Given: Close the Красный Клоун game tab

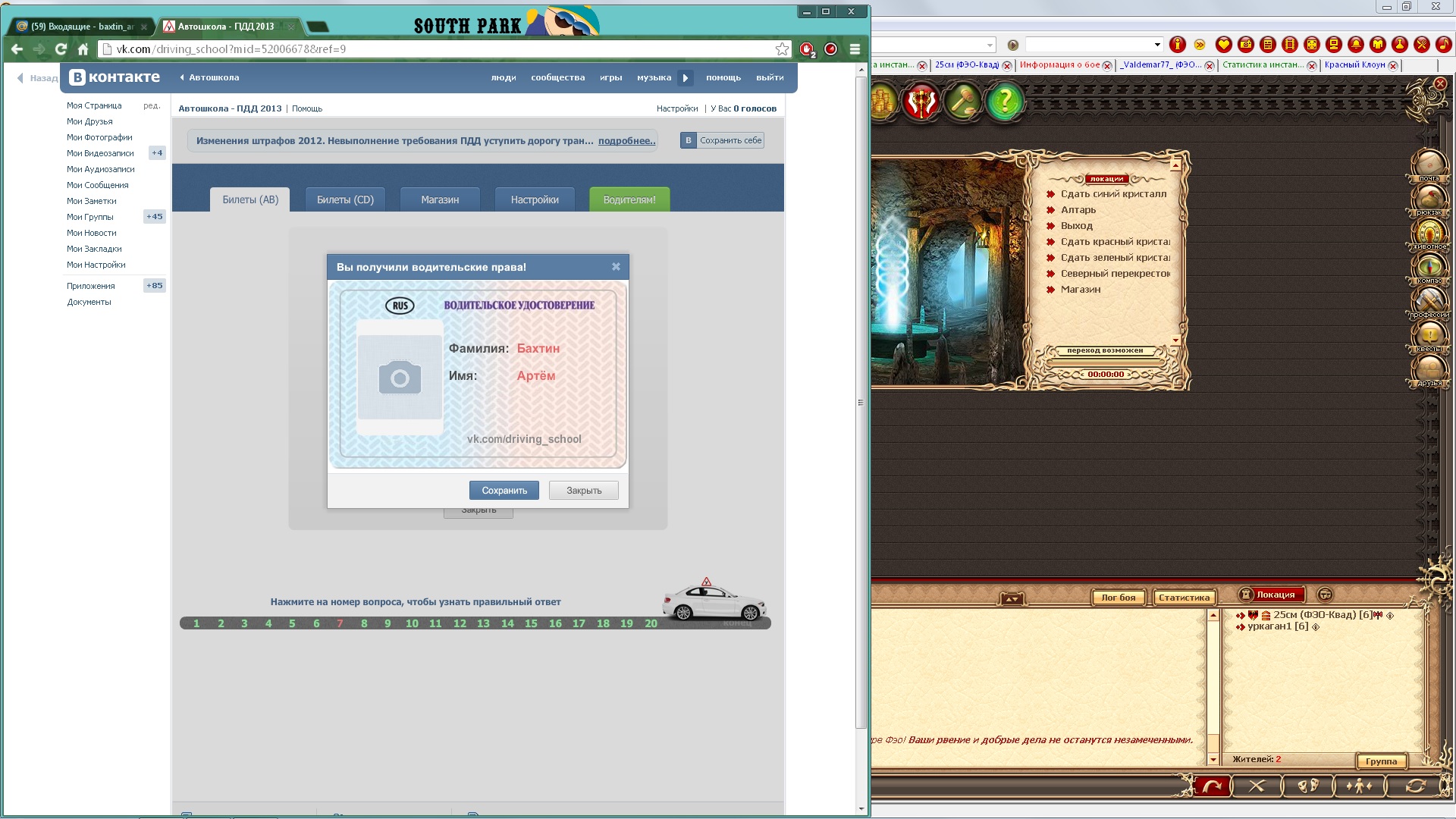Looking at the screenshot, I should pos(1393,66).
